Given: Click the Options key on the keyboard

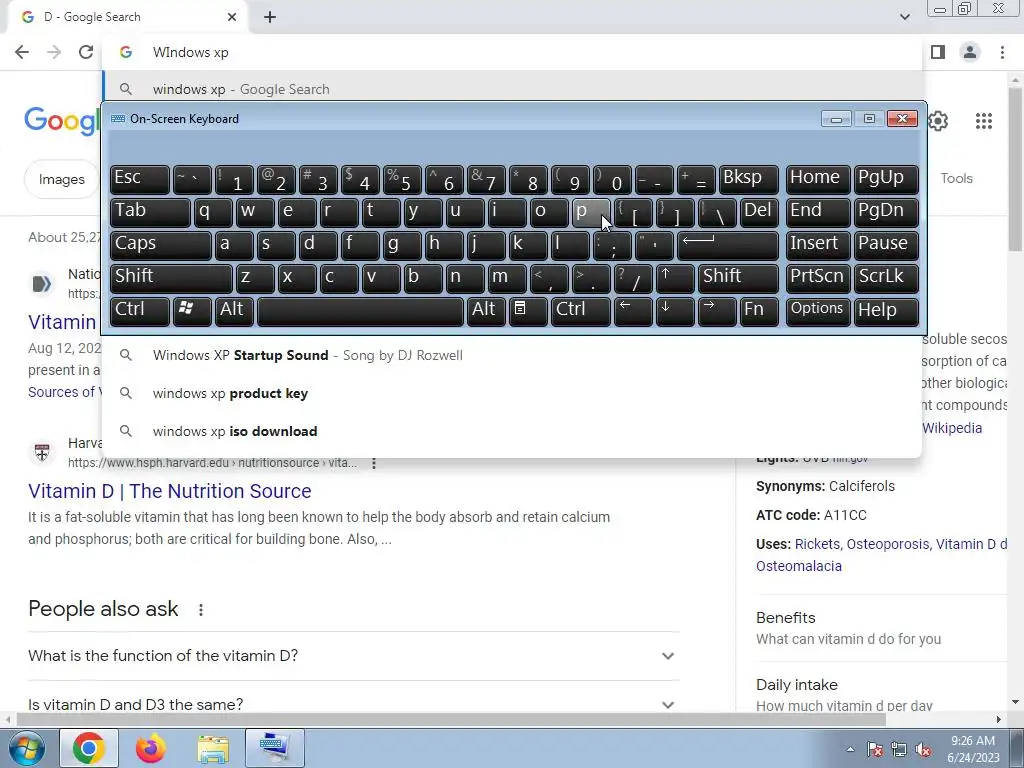Looking at the screenshot, I should pyautogui.click(x=818, y=310).
